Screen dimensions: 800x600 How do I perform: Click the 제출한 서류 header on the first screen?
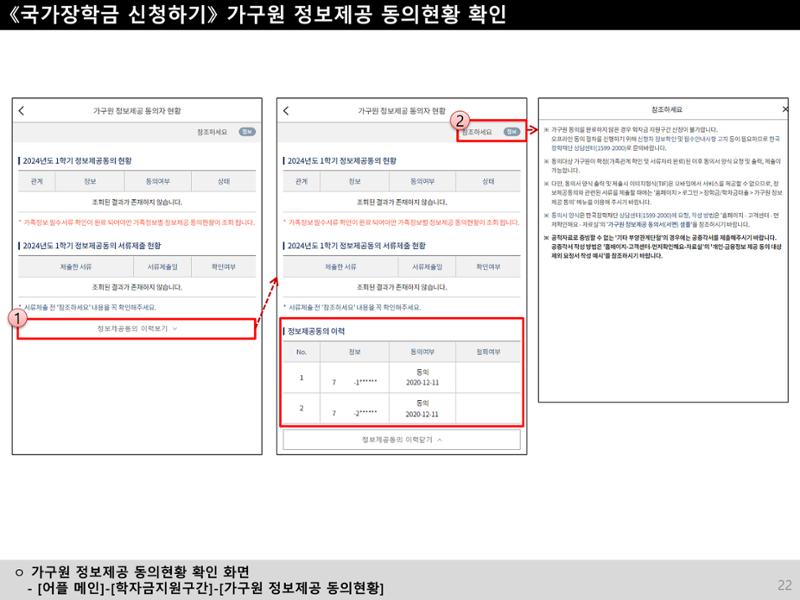[76, 267]
